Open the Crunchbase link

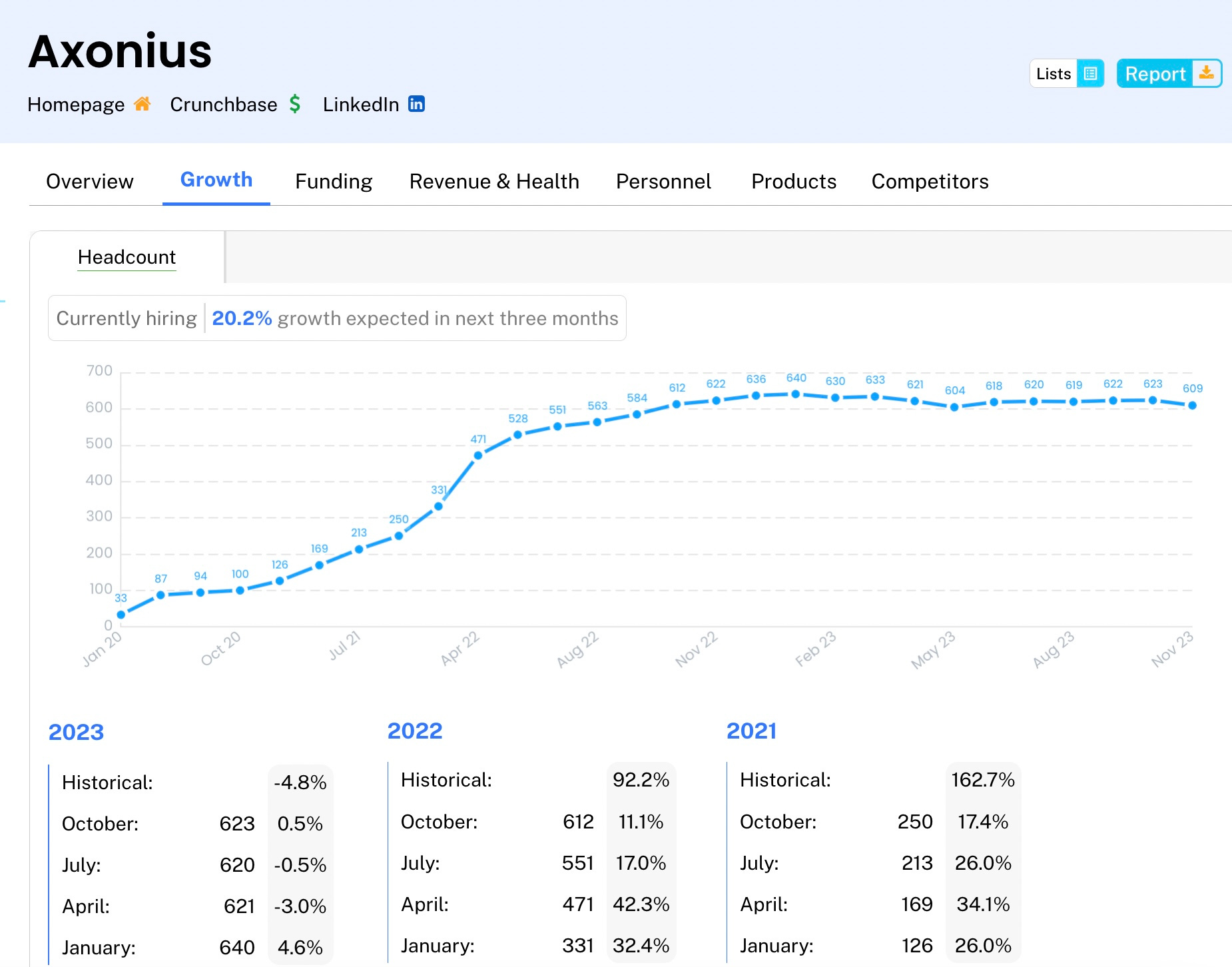224,105
